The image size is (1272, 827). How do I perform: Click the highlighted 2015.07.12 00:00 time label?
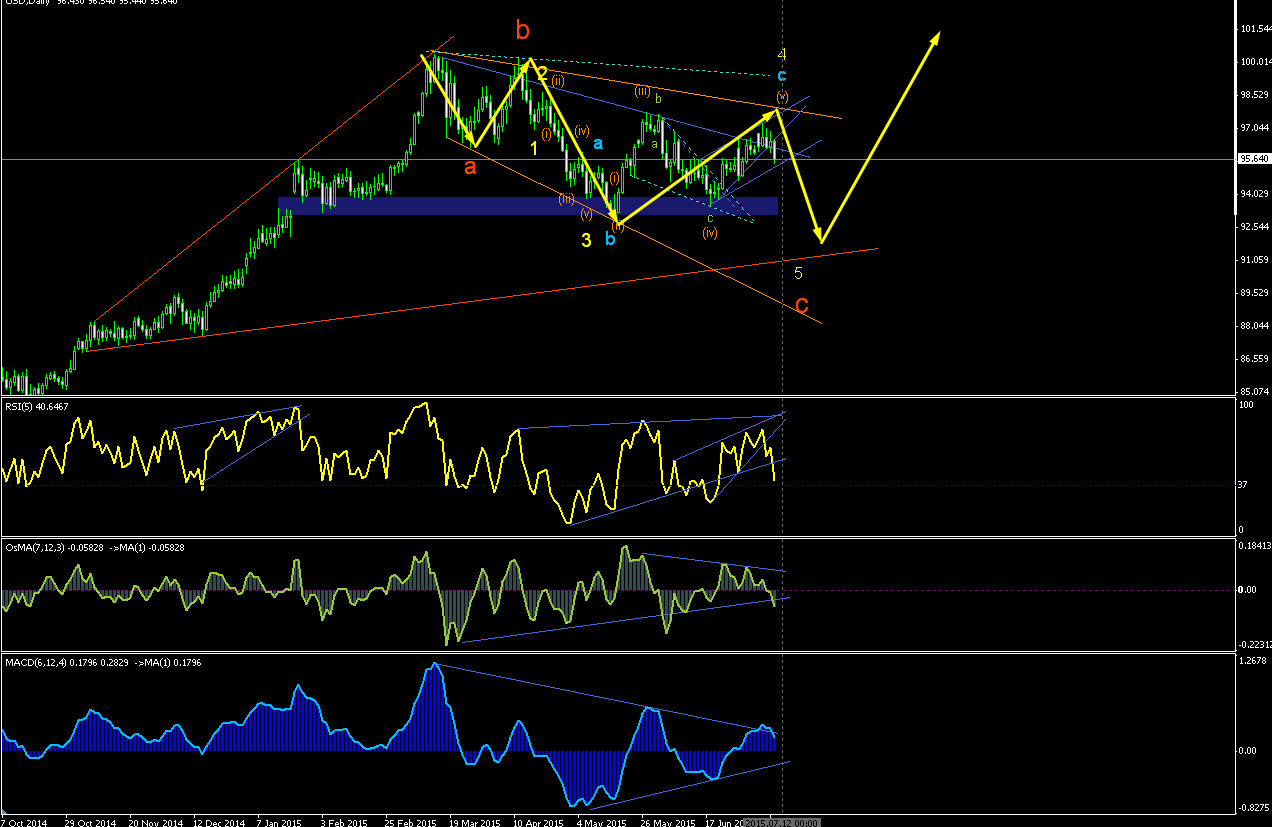[x=784, y=822]
